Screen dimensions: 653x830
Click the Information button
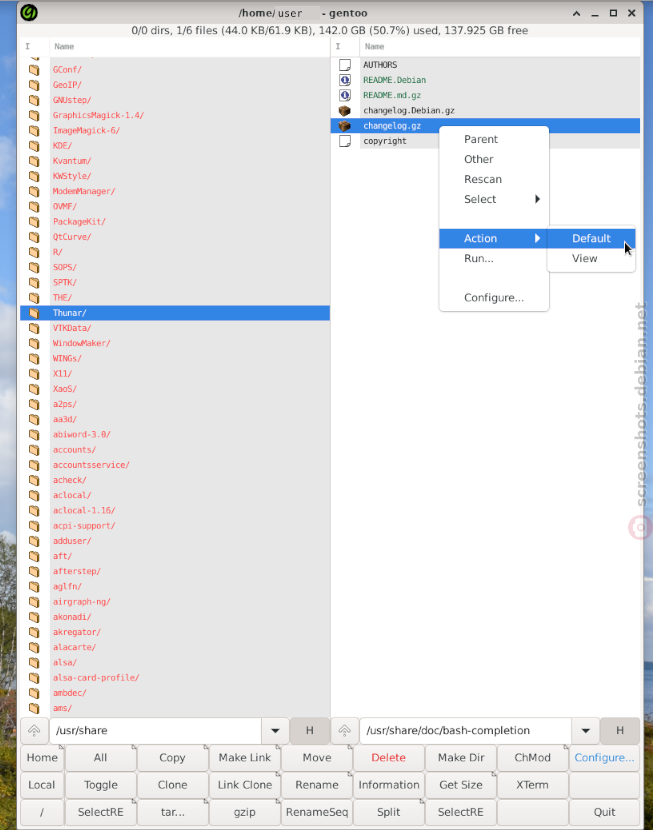pyautogui.click(x=388, y=785)
